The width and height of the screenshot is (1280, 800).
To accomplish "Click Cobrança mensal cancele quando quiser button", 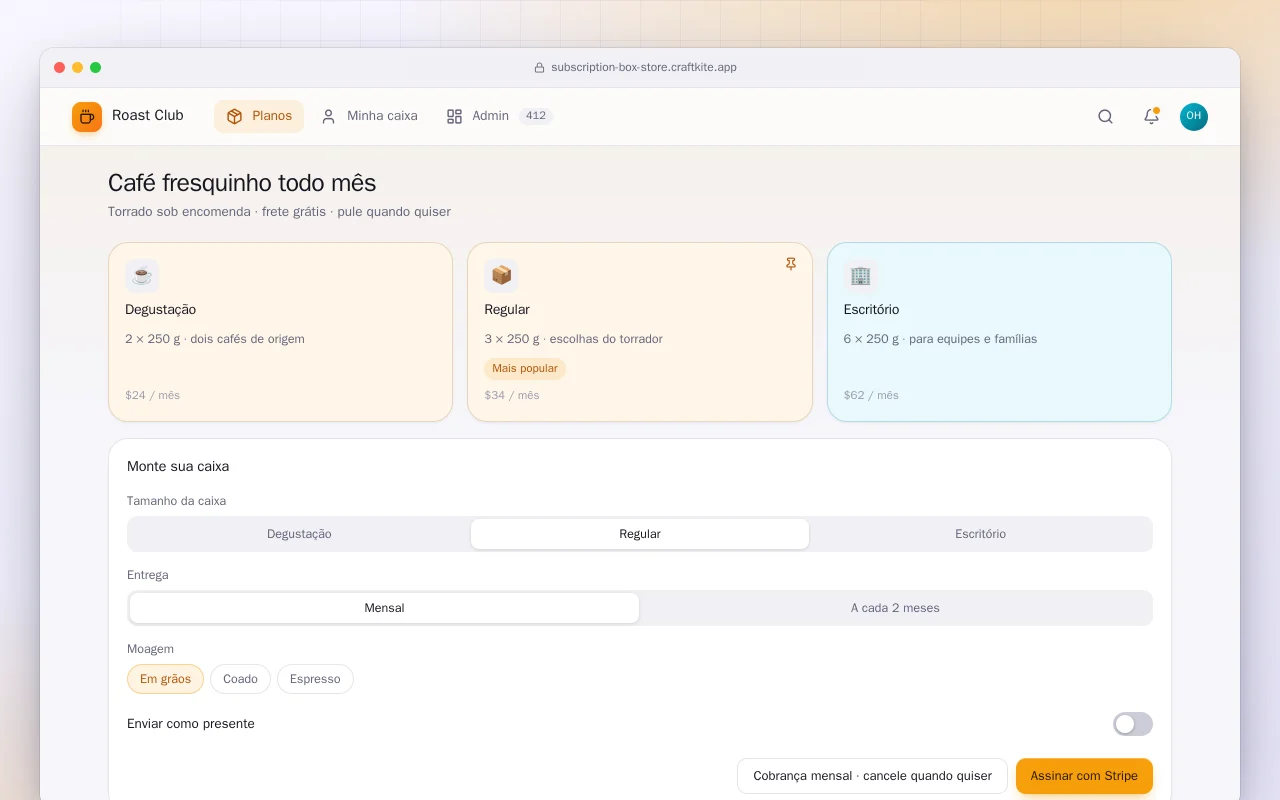I will pos(872,776).
